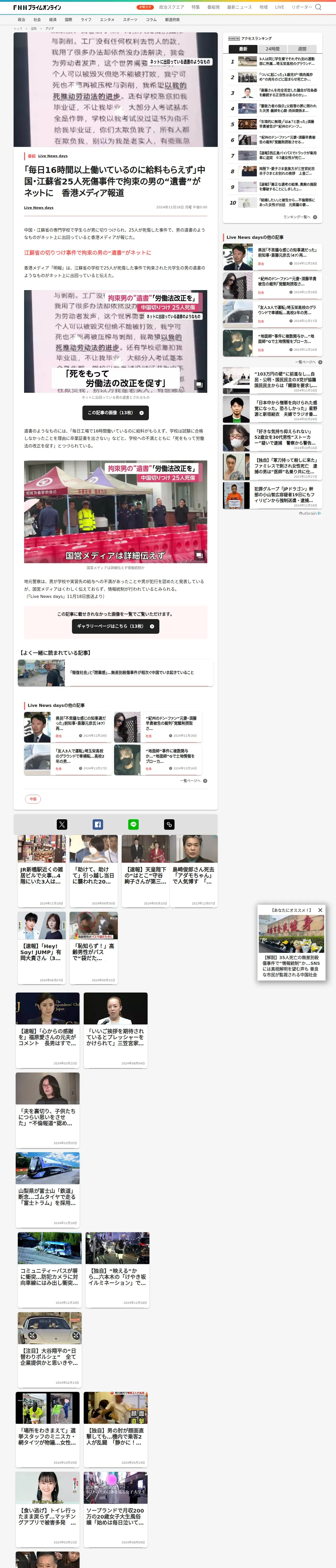Open 島崎俊郎さん死去 recommended card
Image resolution: width=336 pixels, height=1568 pixels.
pyautogui.click(x=194, y=871)
